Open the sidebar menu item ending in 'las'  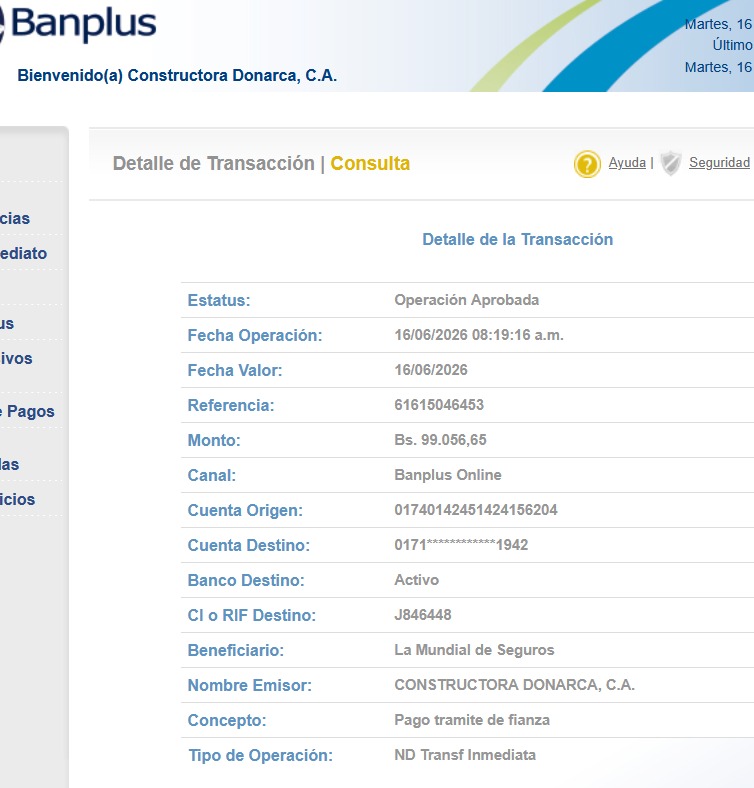[10, 464]
